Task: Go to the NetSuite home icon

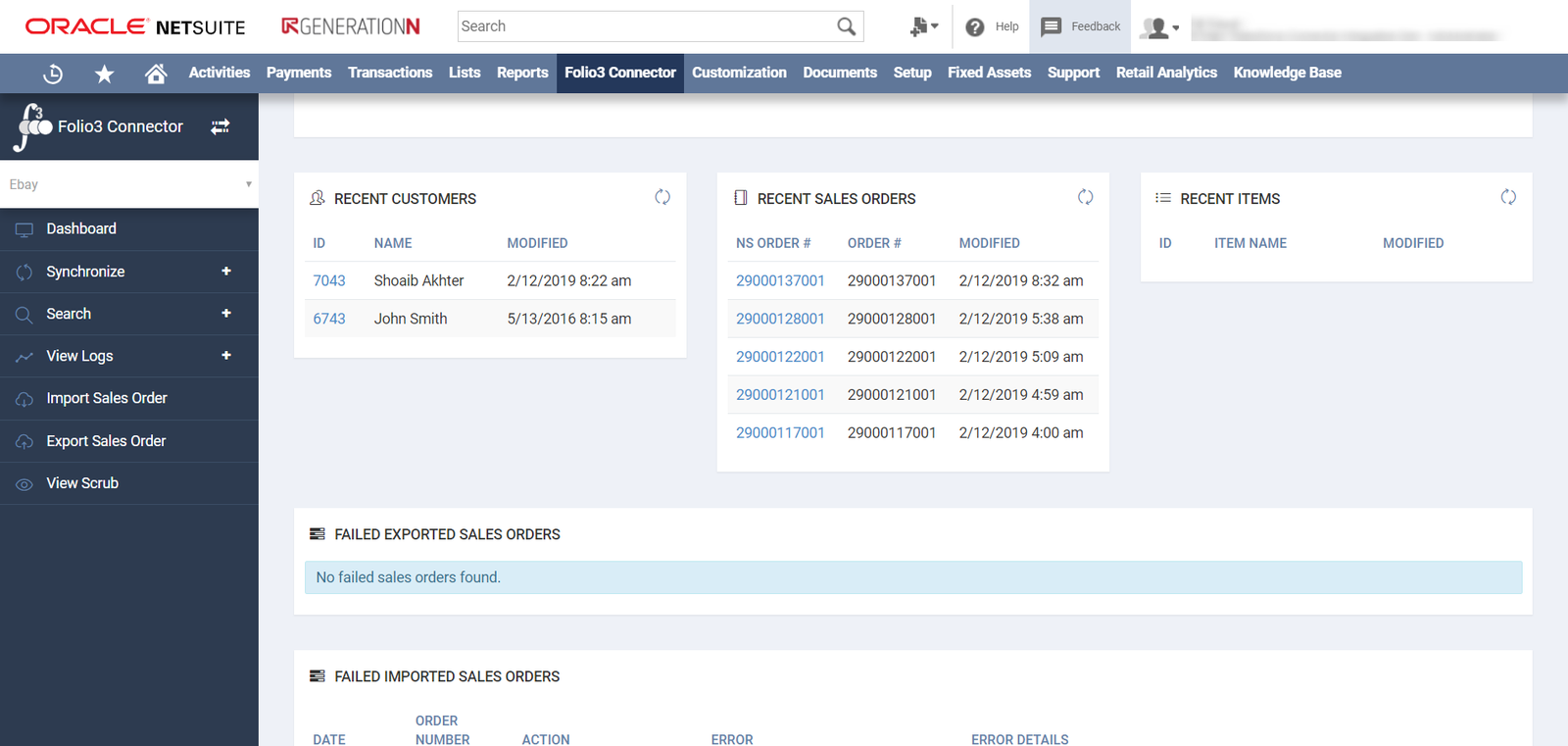Action: (156, 74)
